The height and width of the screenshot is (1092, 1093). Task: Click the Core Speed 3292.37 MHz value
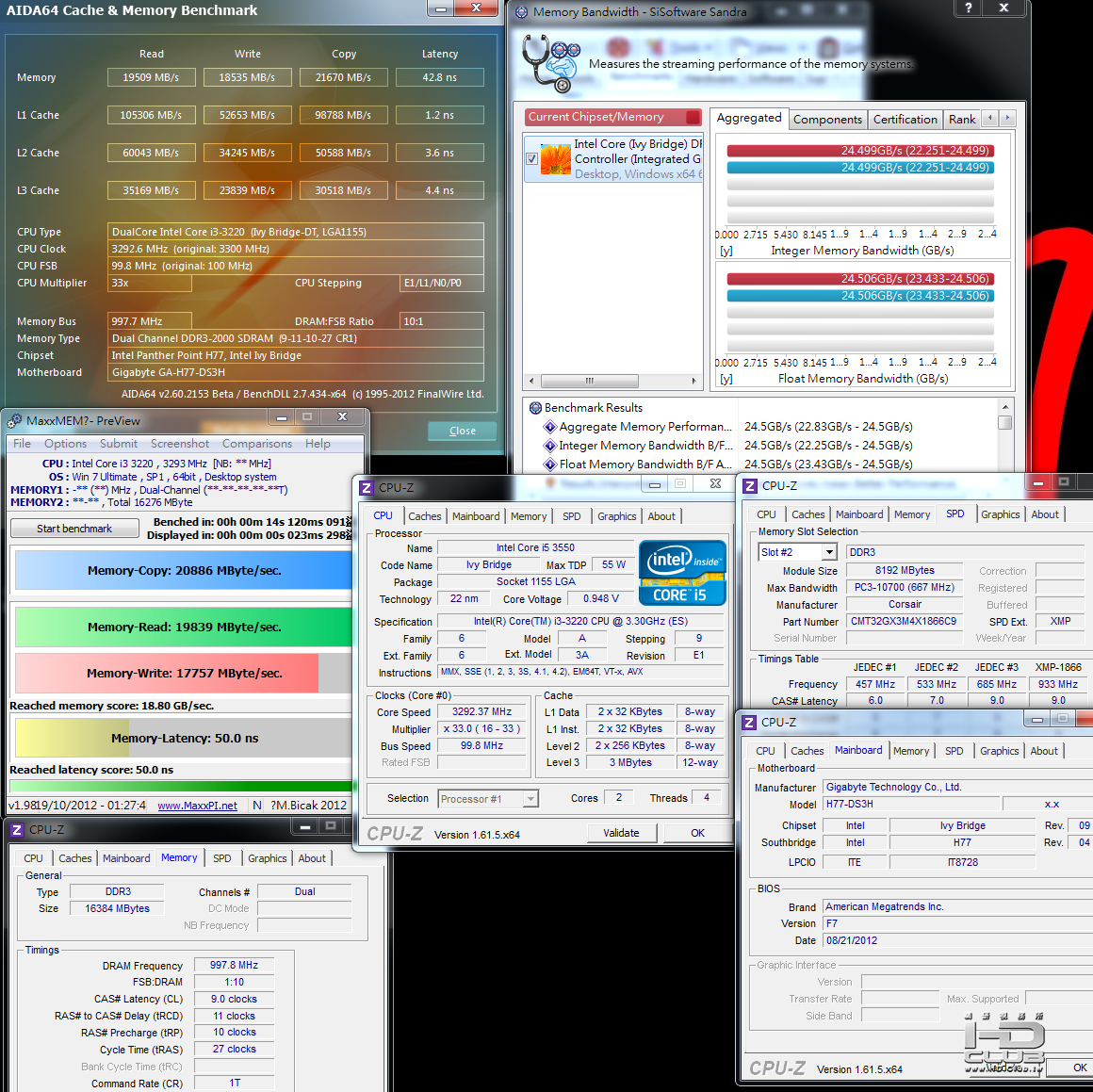pyautogui.click(x=481, y=711)
